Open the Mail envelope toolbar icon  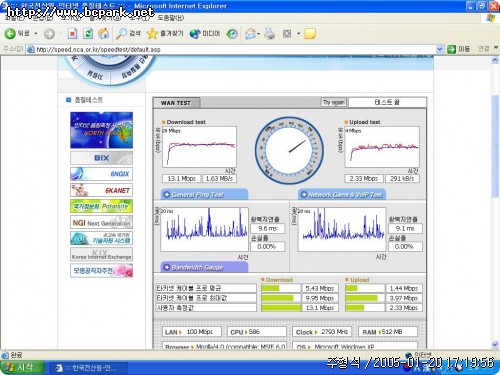[x=250, y=34]
